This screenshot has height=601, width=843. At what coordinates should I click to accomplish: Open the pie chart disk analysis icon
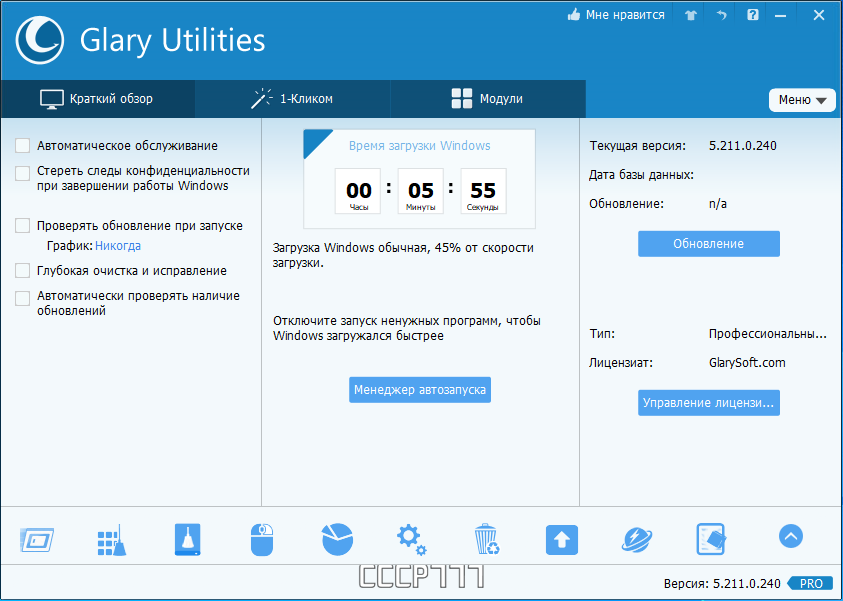click(x=337, y=540)
